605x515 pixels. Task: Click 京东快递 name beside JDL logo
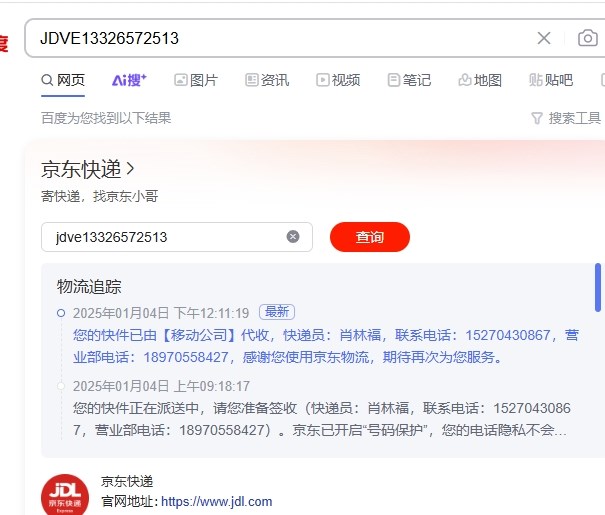click(x=127, y=481)
